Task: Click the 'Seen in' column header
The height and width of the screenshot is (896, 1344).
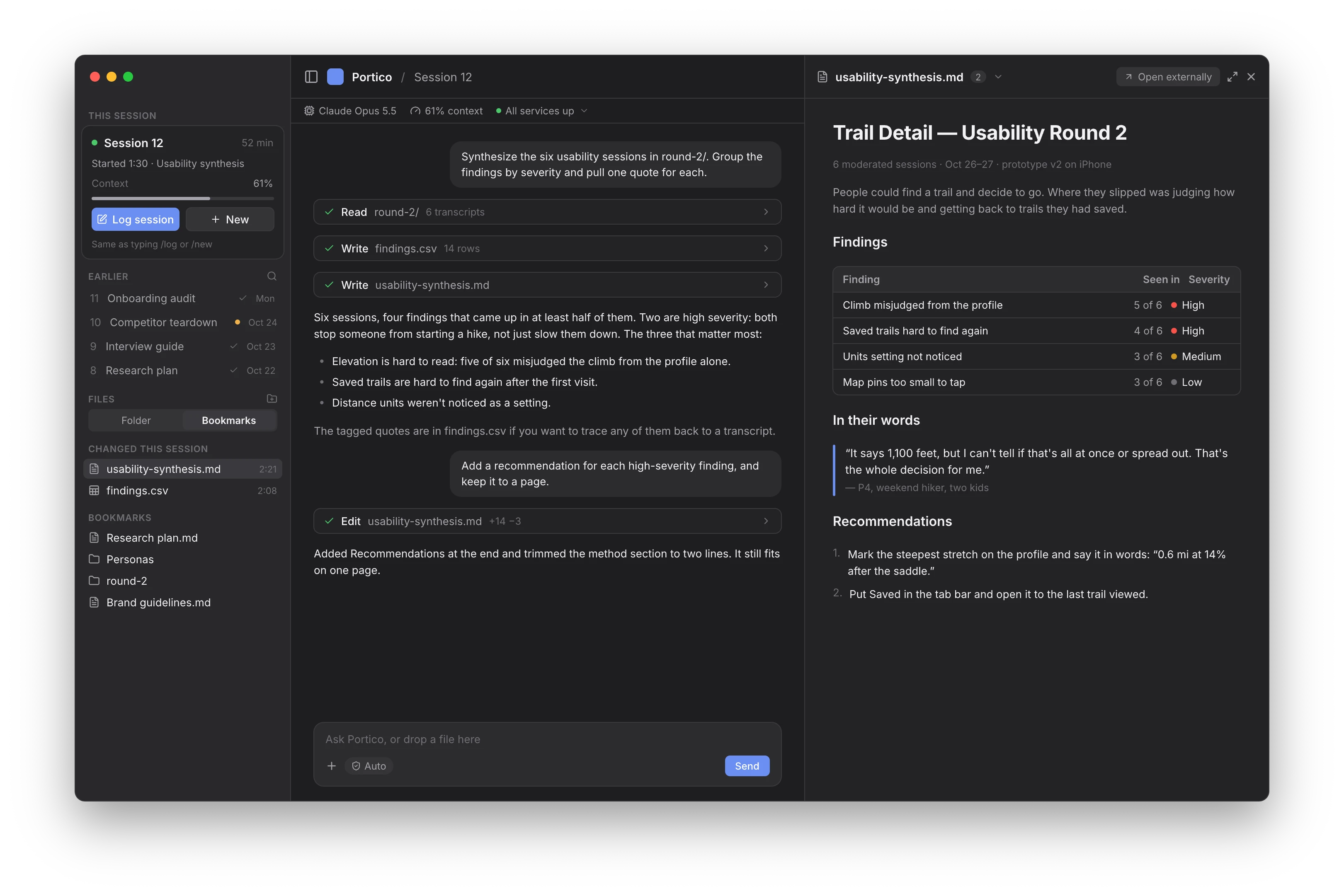Action: click(1161, 279)
